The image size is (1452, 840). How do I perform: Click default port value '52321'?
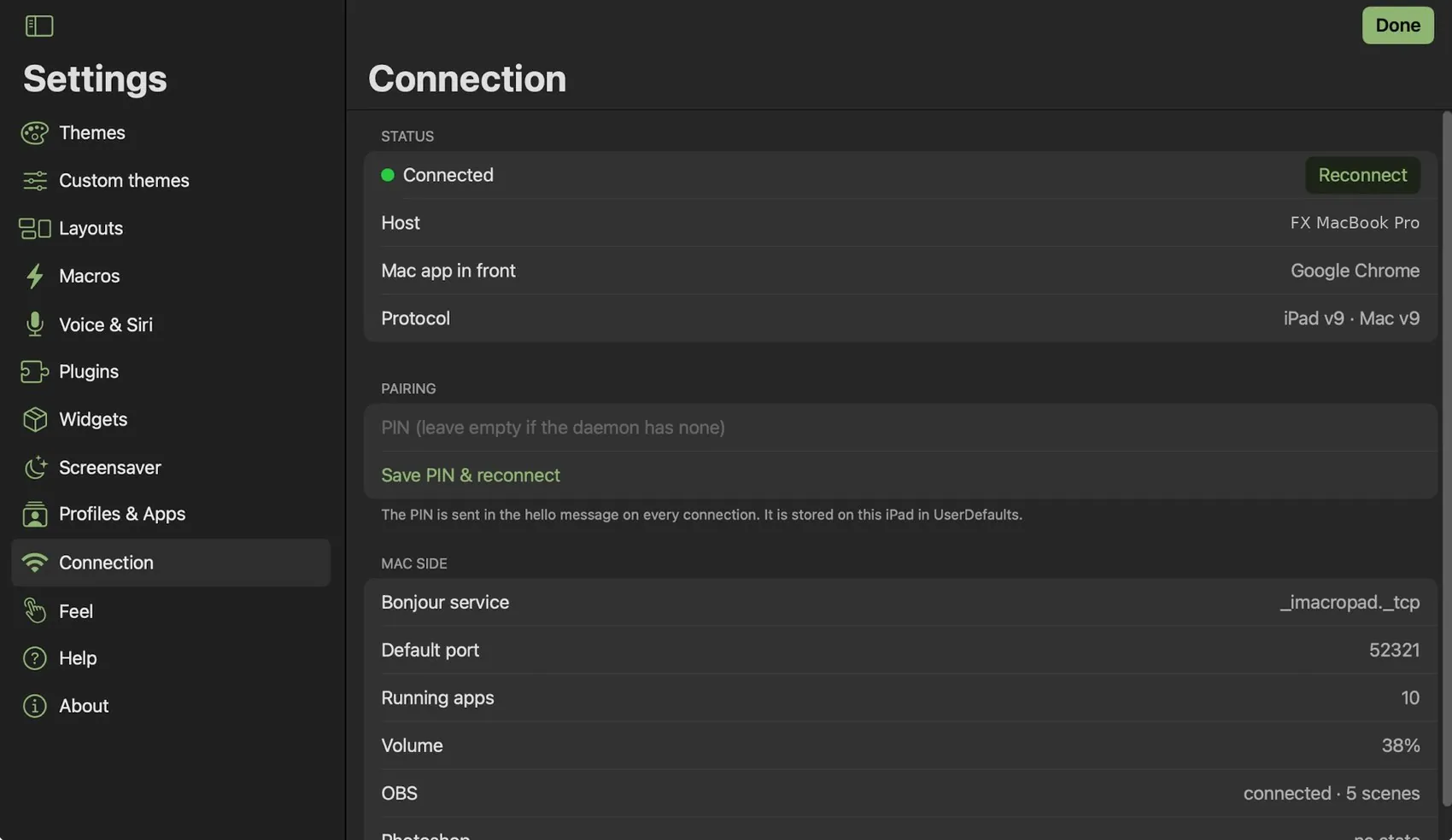[x=1395, y=650]
